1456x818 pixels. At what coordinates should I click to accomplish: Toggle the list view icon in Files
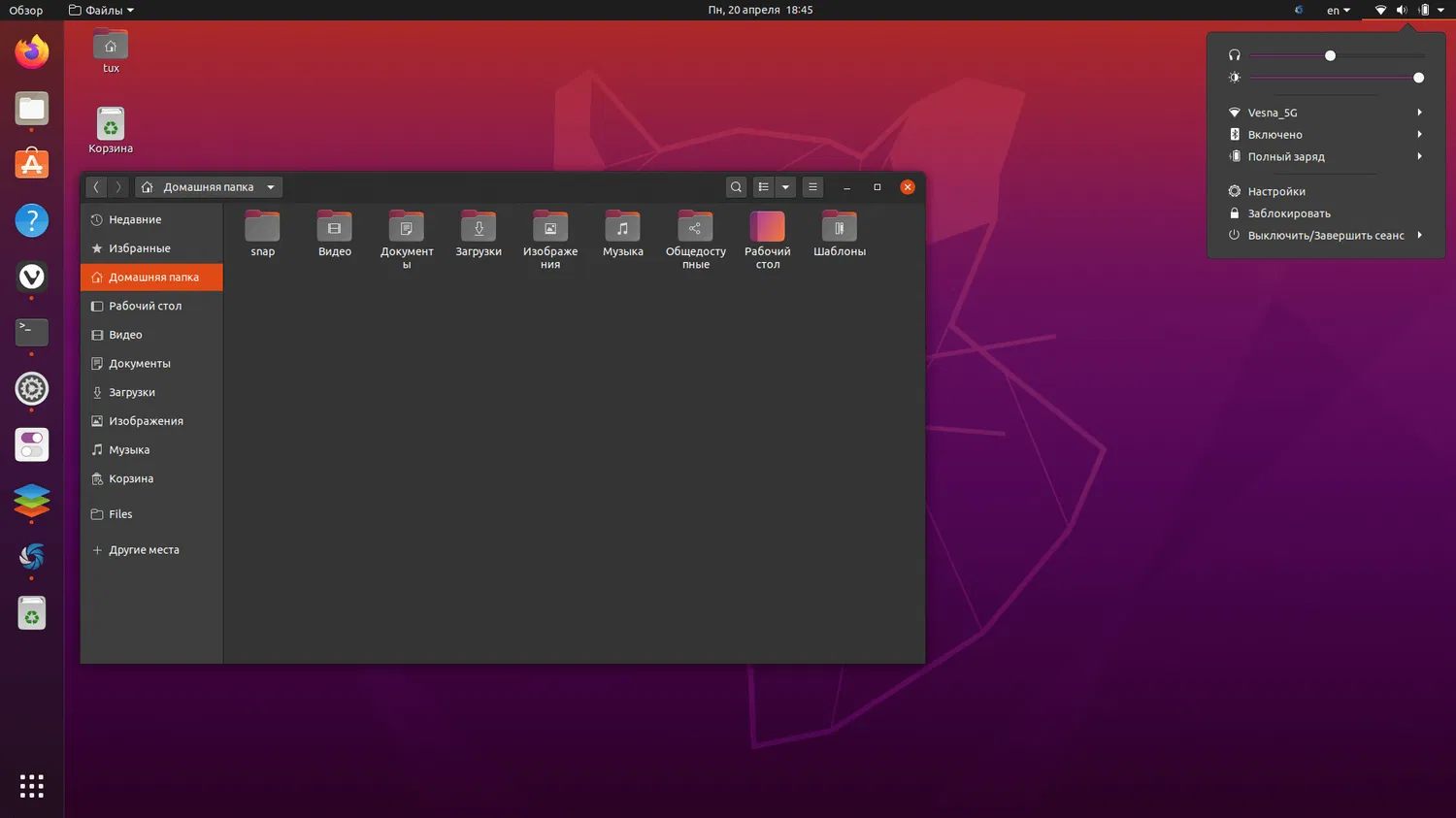[x=764, y=187]
